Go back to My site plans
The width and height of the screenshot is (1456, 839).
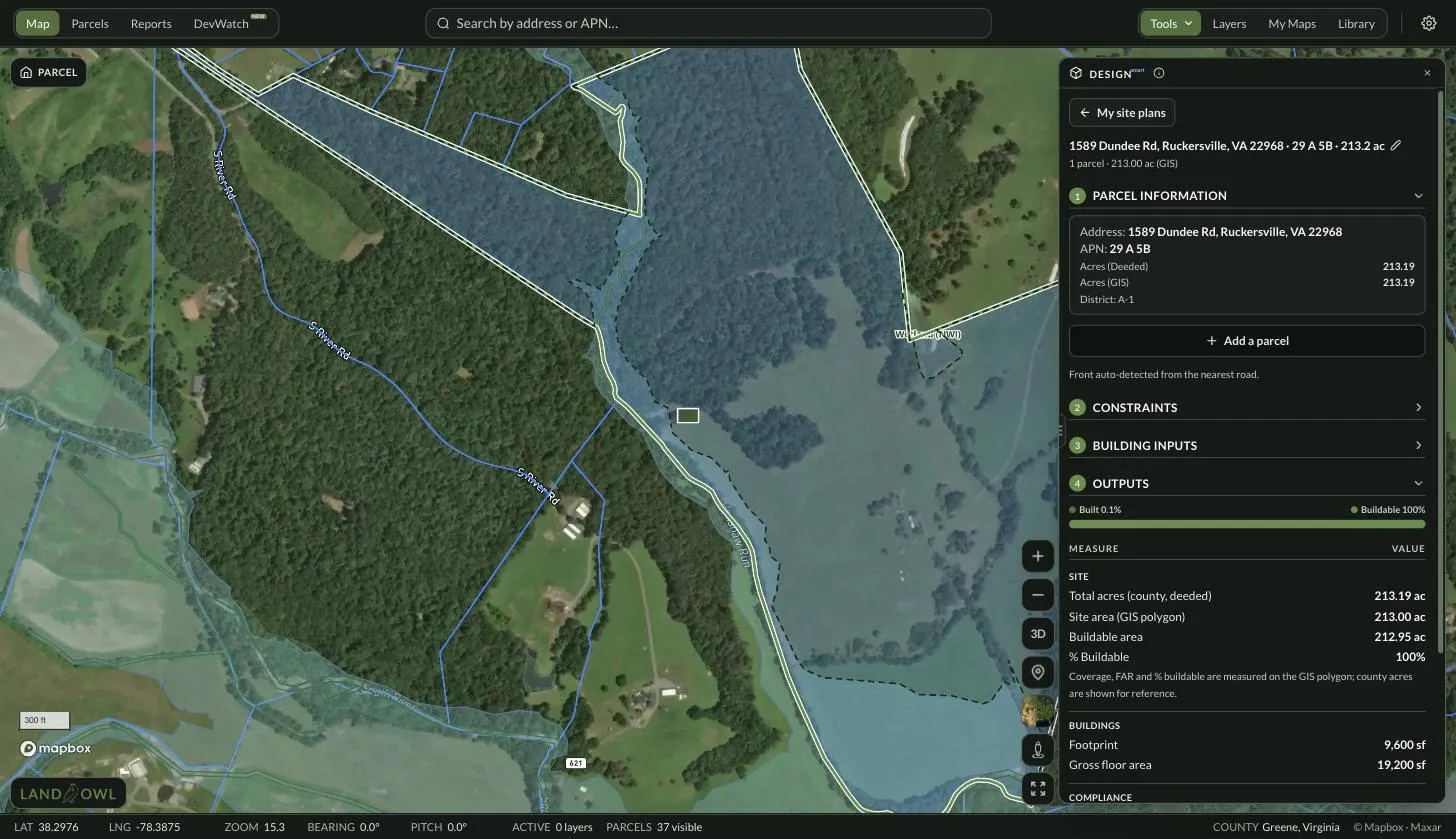[1122, 113]
